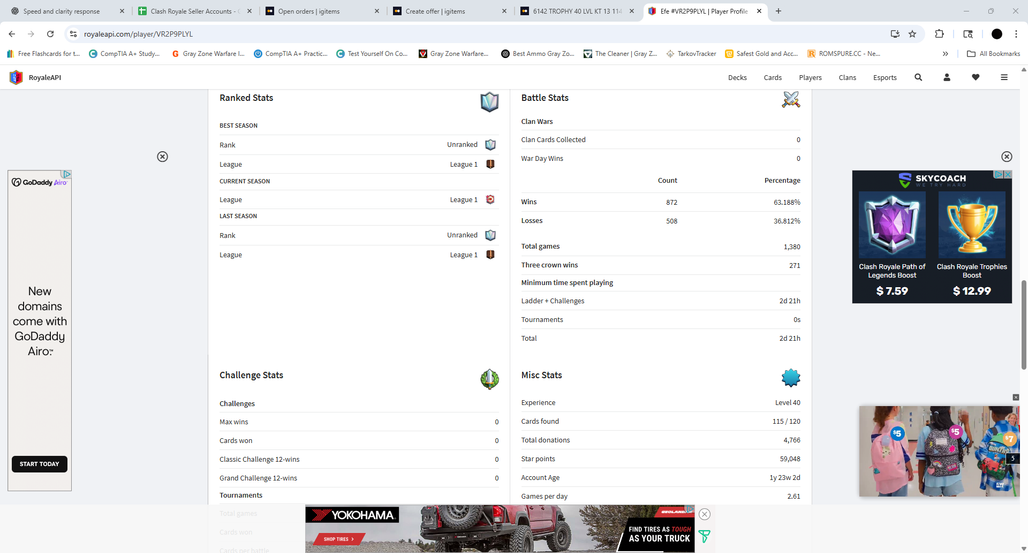The width and height of the screenshot is (1028, 553).
Task: Switch to 6142 TROPHY 40 LVL tab
Action: pyautogui.click(x=577, y=11)
